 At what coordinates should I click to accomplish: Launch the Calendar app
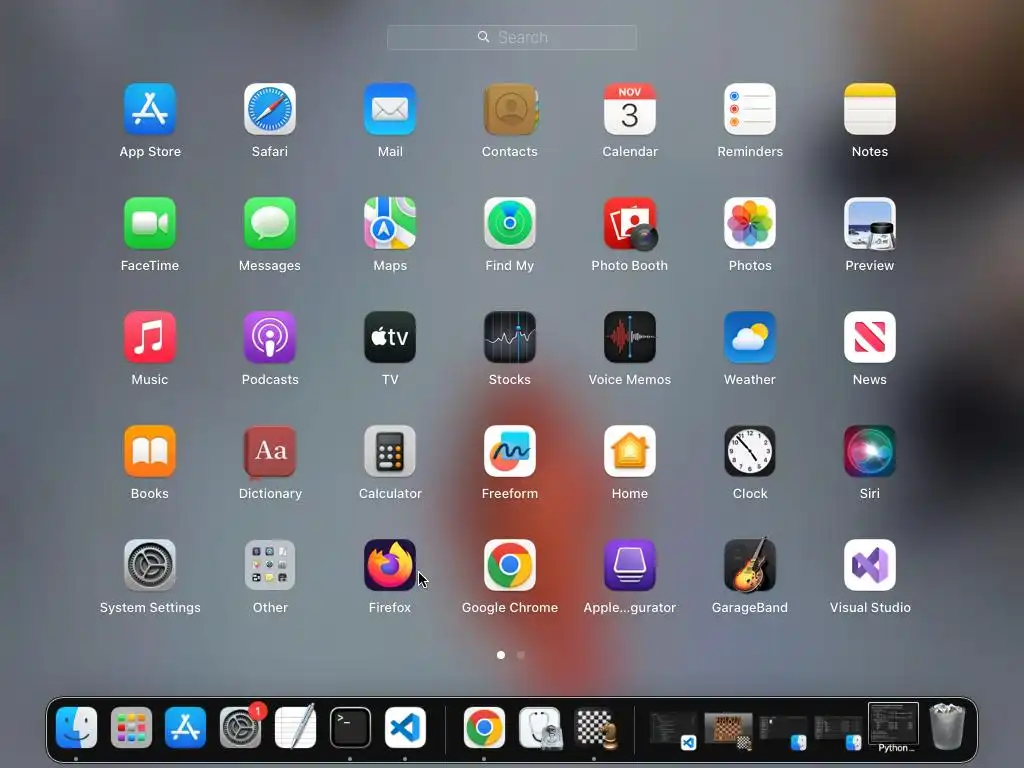pos(630,109)
